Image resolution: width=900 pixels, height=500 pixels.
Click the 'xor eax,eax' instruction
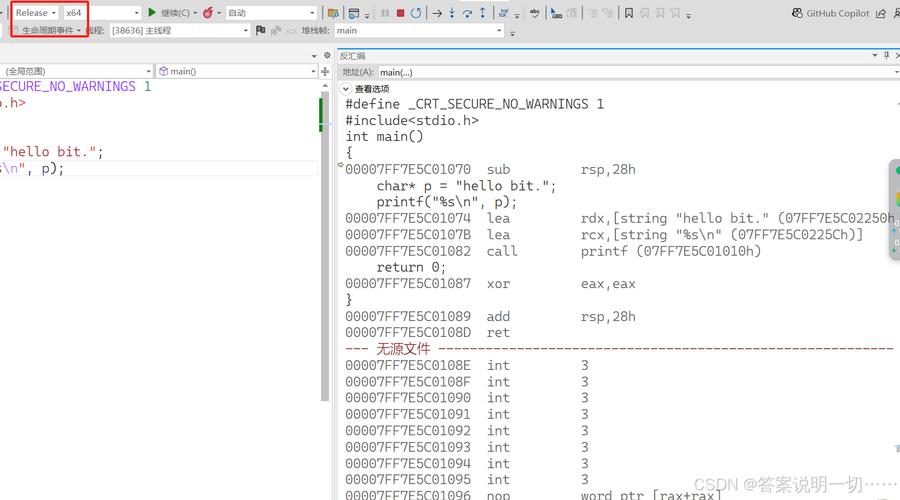click(x=490, y=284)
